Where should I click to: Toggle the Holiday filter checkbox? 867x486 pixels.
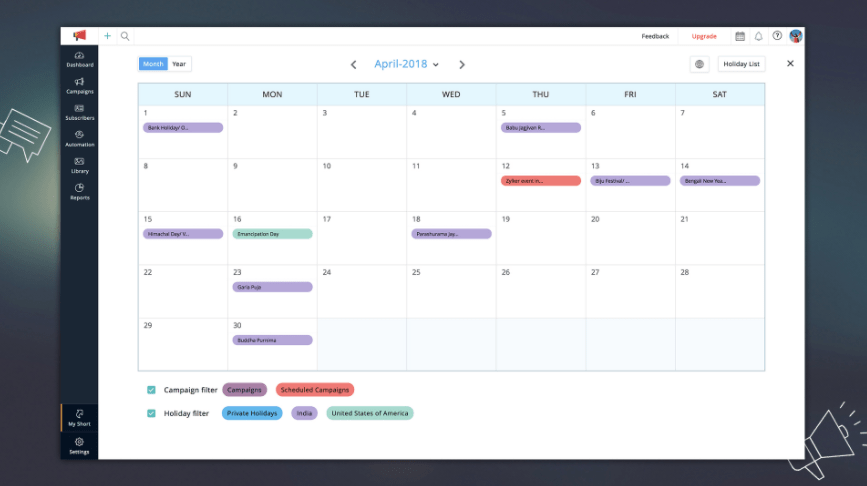(x=151, y=413)
